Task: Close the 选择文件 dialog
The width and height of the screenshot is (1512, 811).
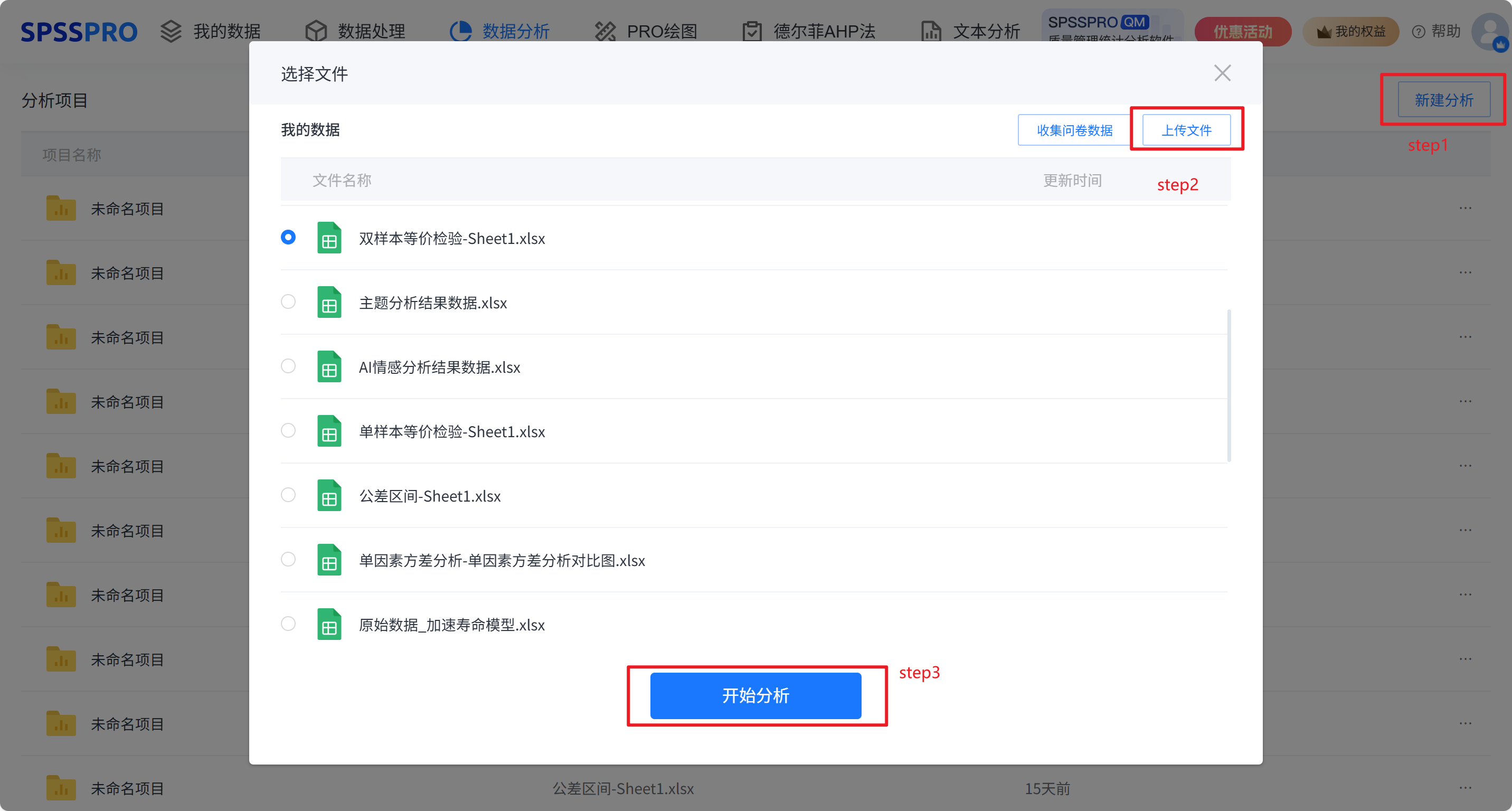Action: [x=1222, y=73]
